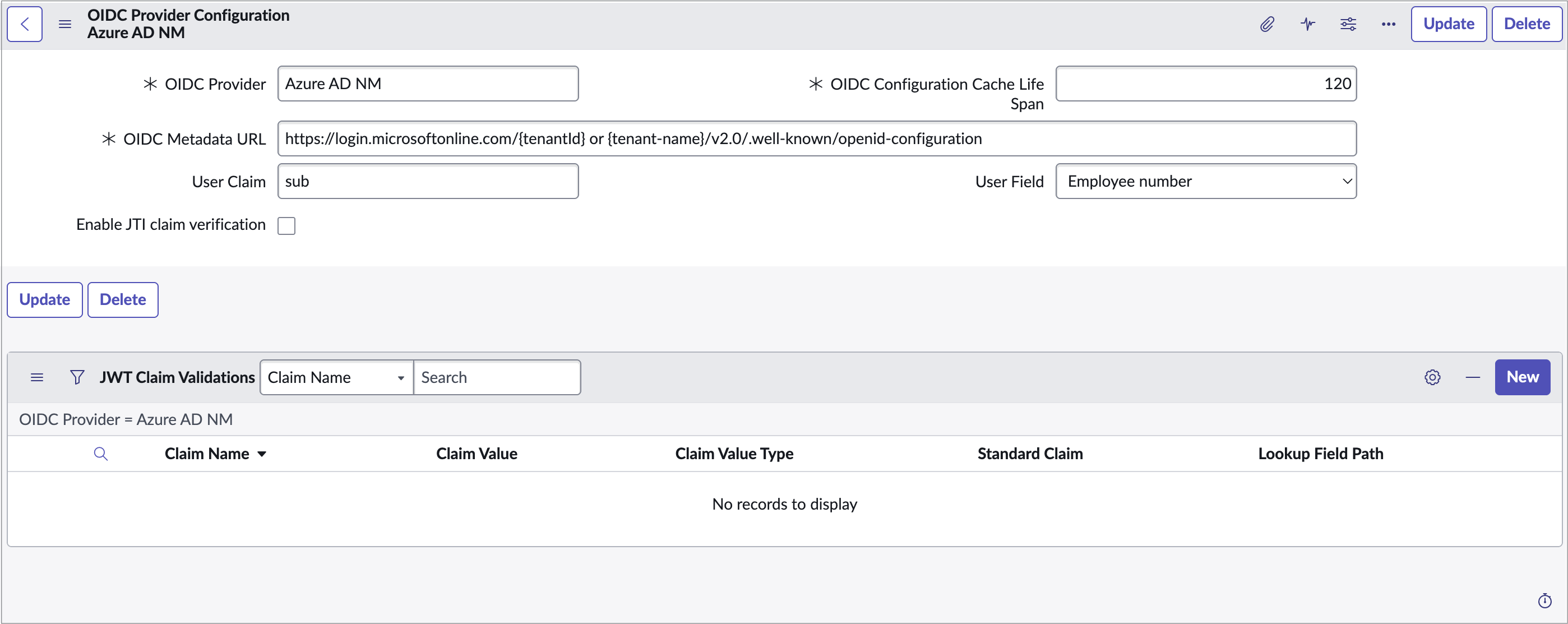1568x624 pixels.
Task: Click the top-right Delete button
Action: pos(1526,24)
